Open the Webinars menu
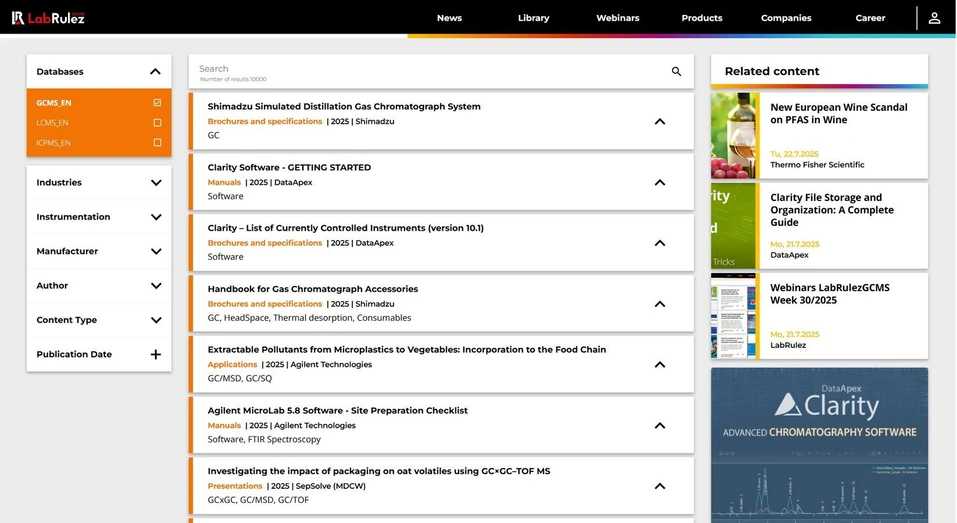 point(618,18)
